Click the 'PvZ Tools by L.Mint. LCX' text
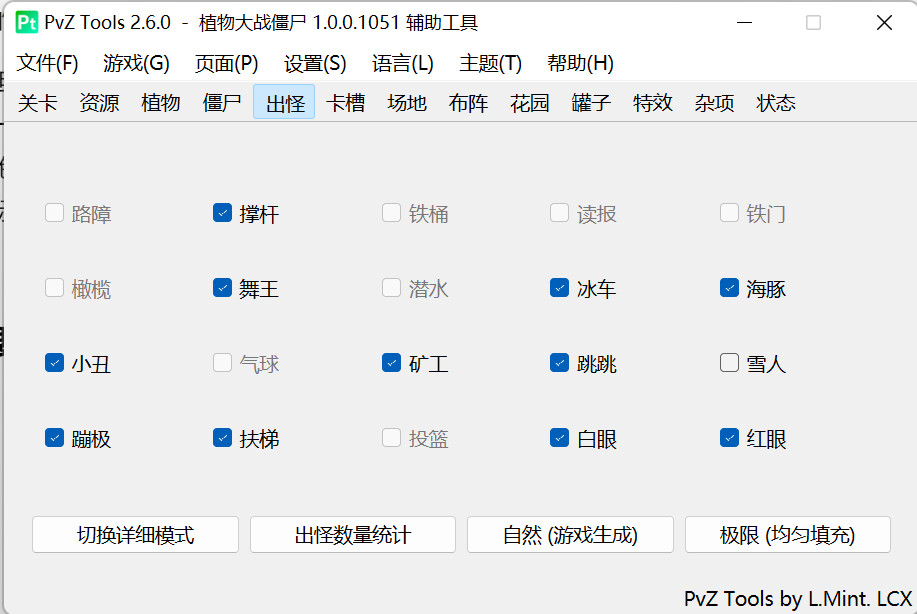This screenshot has width=917, height=614. pyautogui.click(x=798, y=599)
